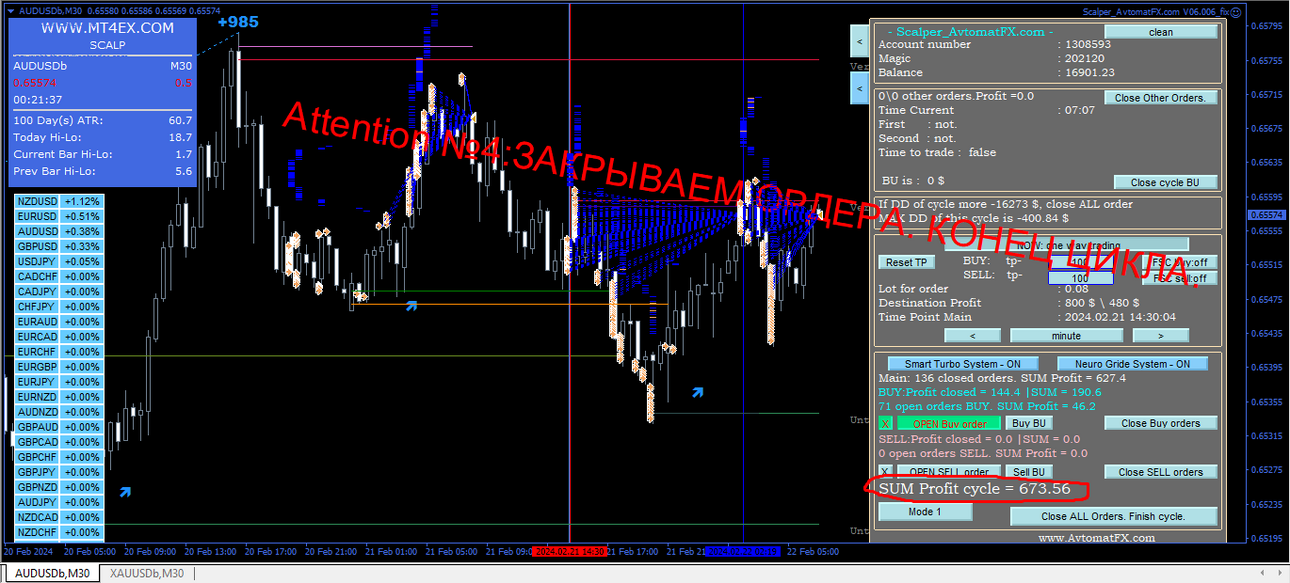
Task: Click WWW.MT4EX.COM header text
Action: pyautogui.click(x=107, y=28)
